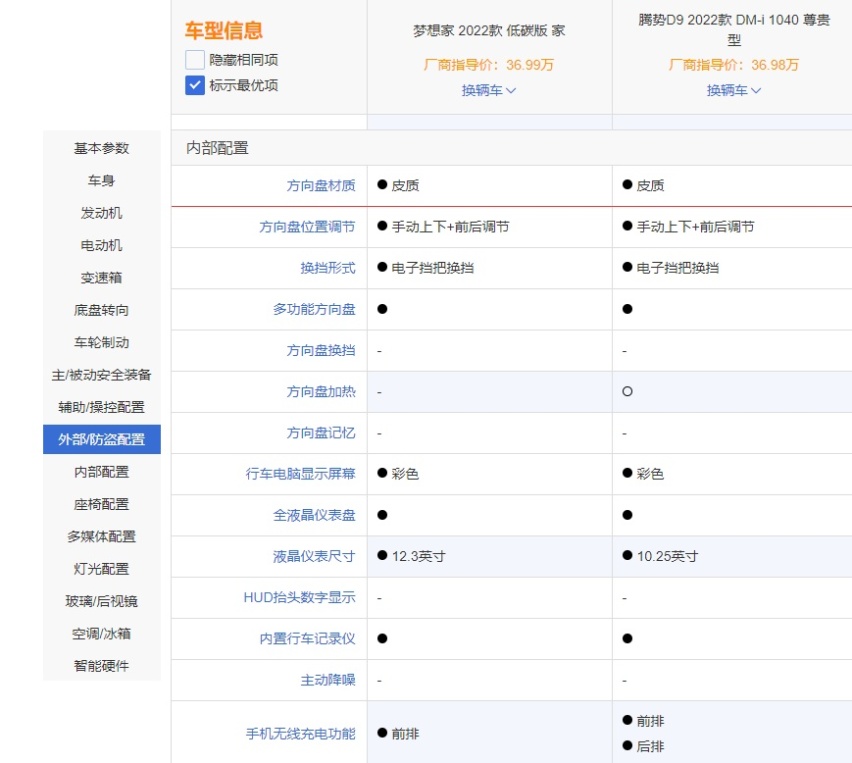Viewport: 852px width, 763px height.
Task: Open the 方向盘记忆 parameter link
Action: [x=321, y=433]
